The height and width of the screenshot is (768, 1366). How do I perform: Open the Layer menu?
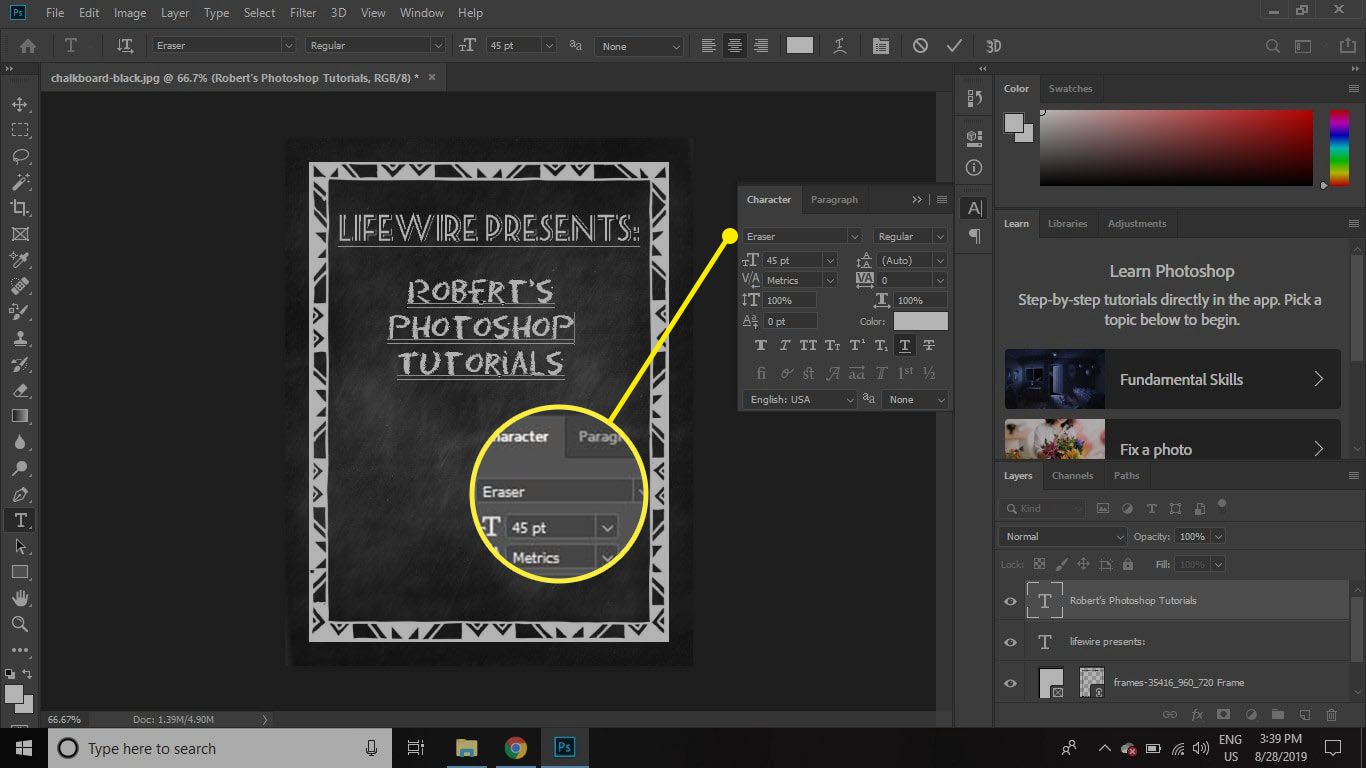click(175, 13)
